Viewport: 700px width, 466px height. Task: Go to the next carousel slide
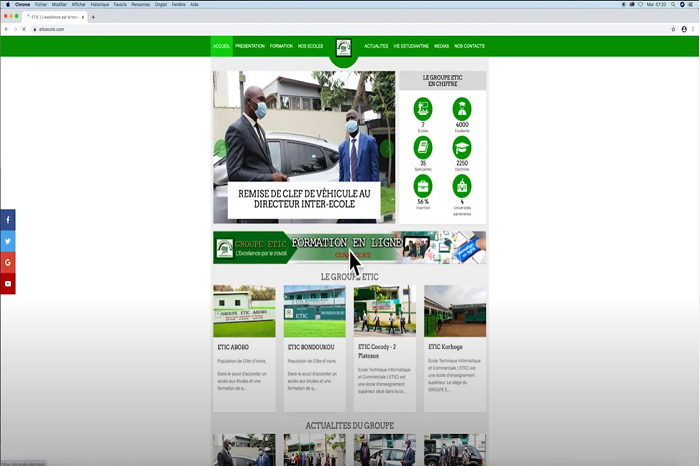387,148
